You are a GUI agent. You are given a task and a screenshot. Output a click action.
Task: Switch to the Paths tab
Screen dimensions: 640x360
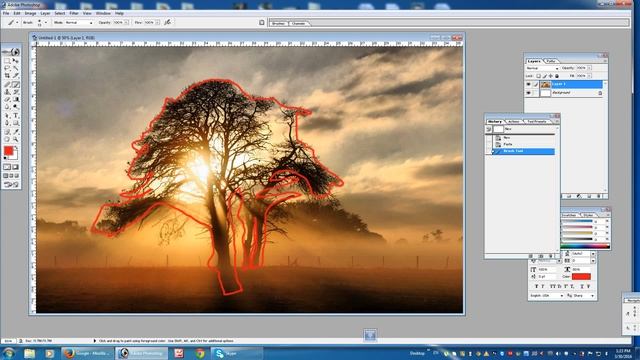tap(551, 61)
